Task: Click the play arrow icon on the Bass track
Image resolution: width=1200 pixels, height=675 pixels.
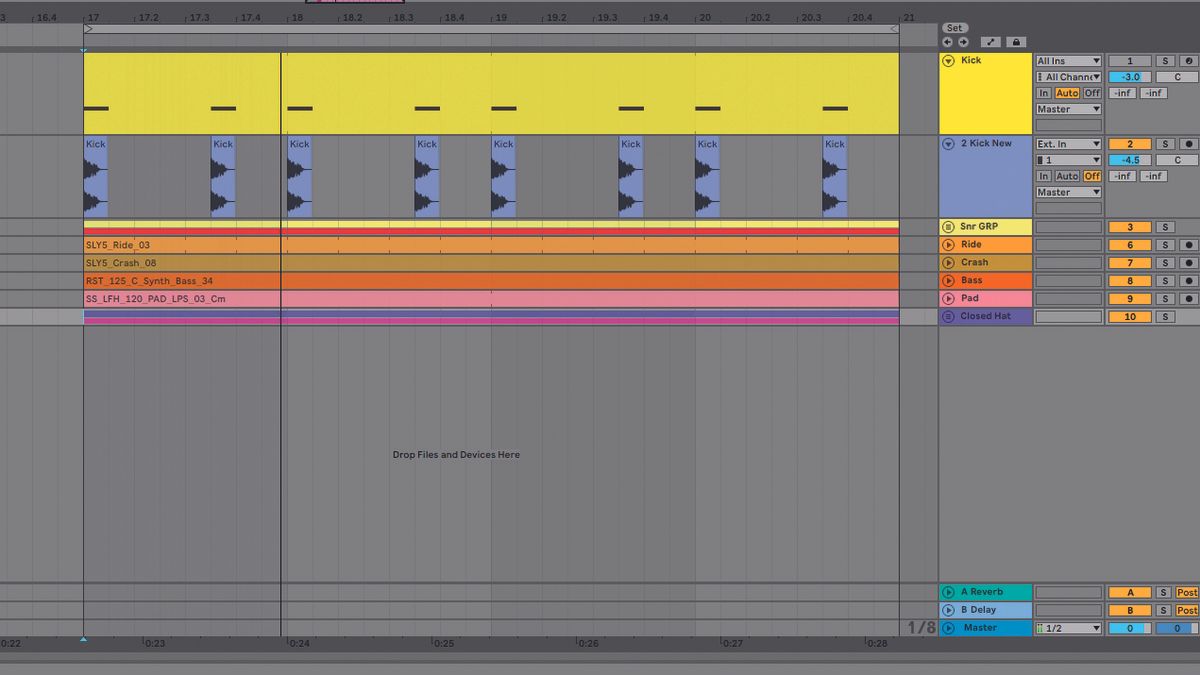Action: coord(947,280)
